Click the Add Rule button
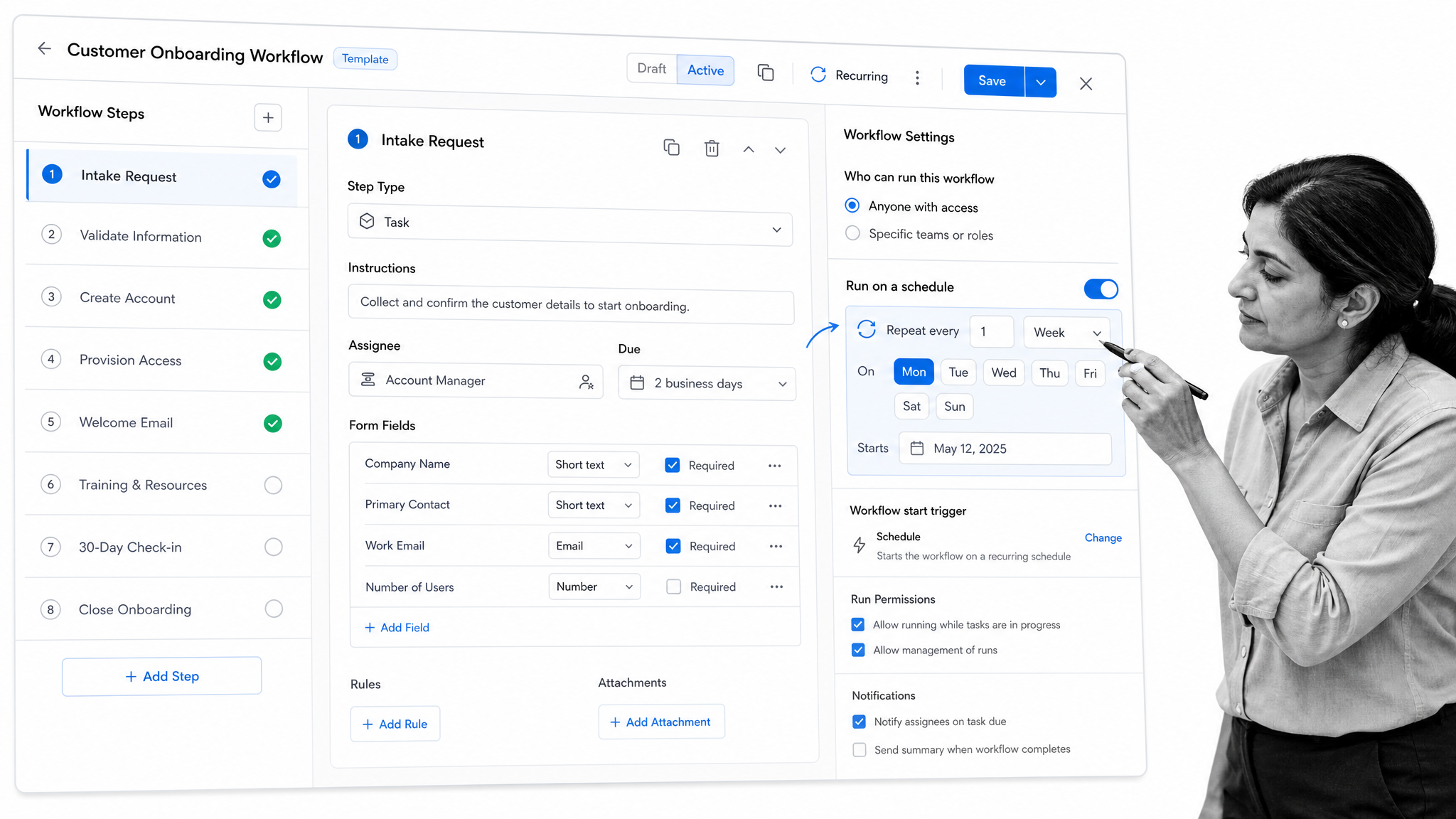This screenshot has height=819, width=1456. point(395,724)
